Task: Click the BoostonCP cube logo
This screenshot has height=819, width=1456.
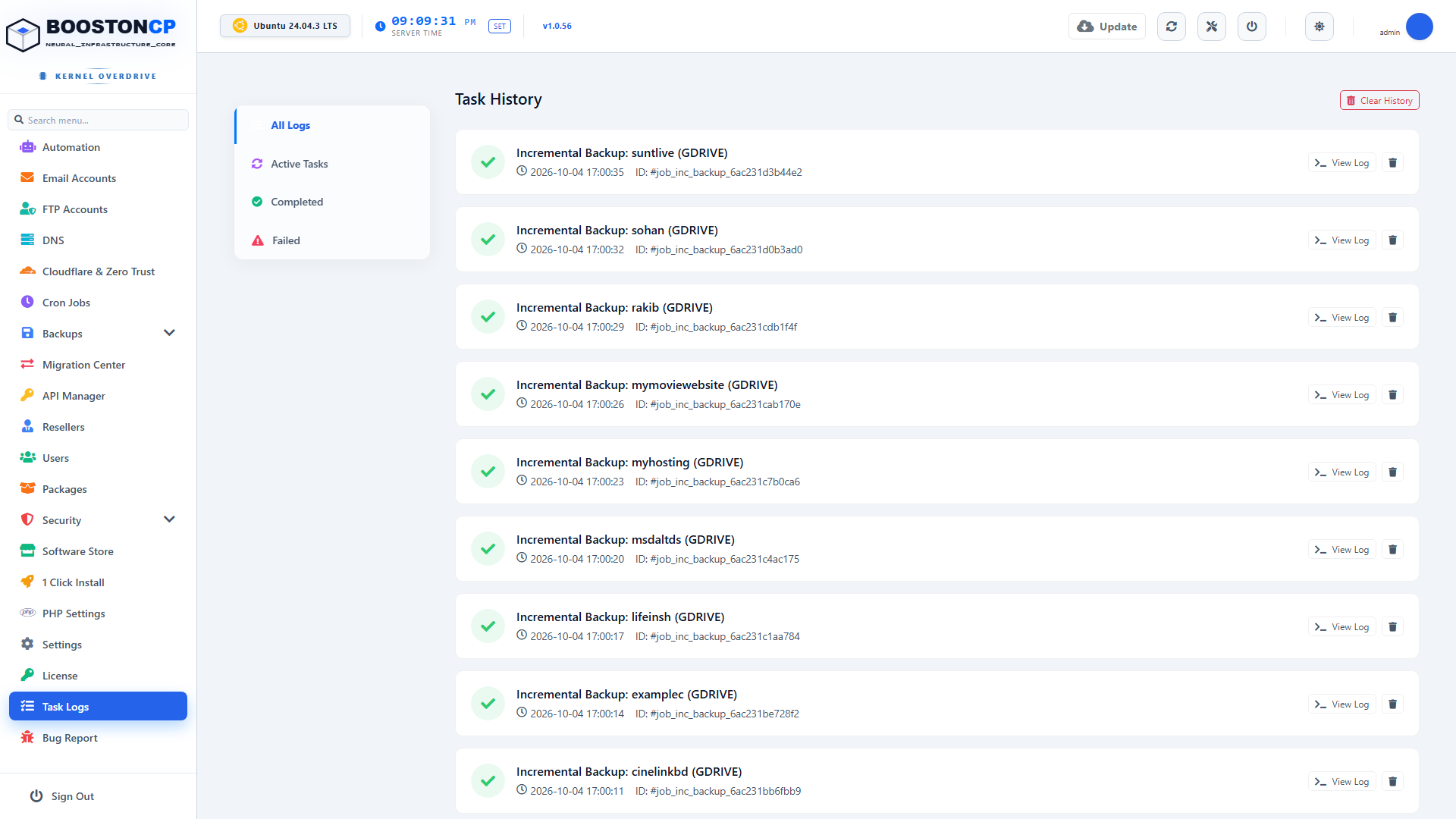Action: coord(23,35)
